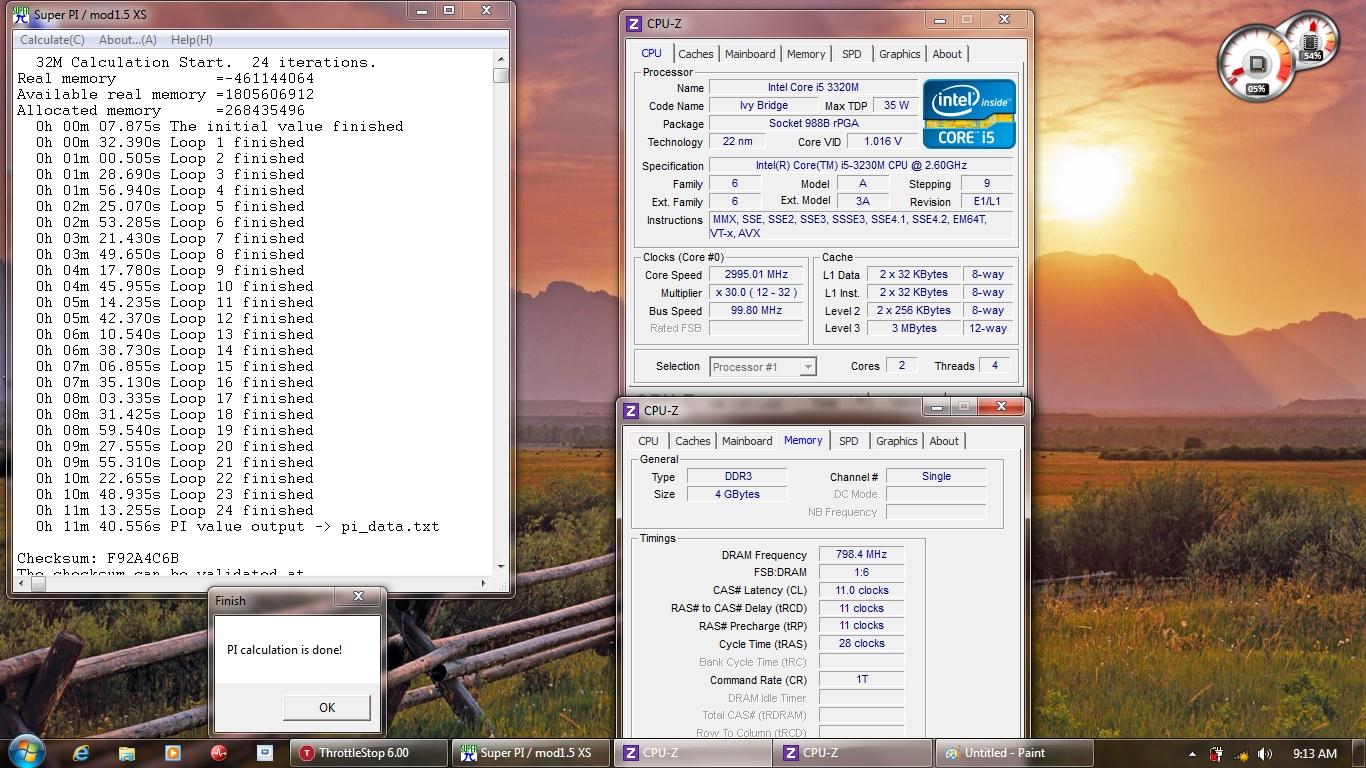Click the Bus Speed 99.80 MHz value

[x=757, y=311]
